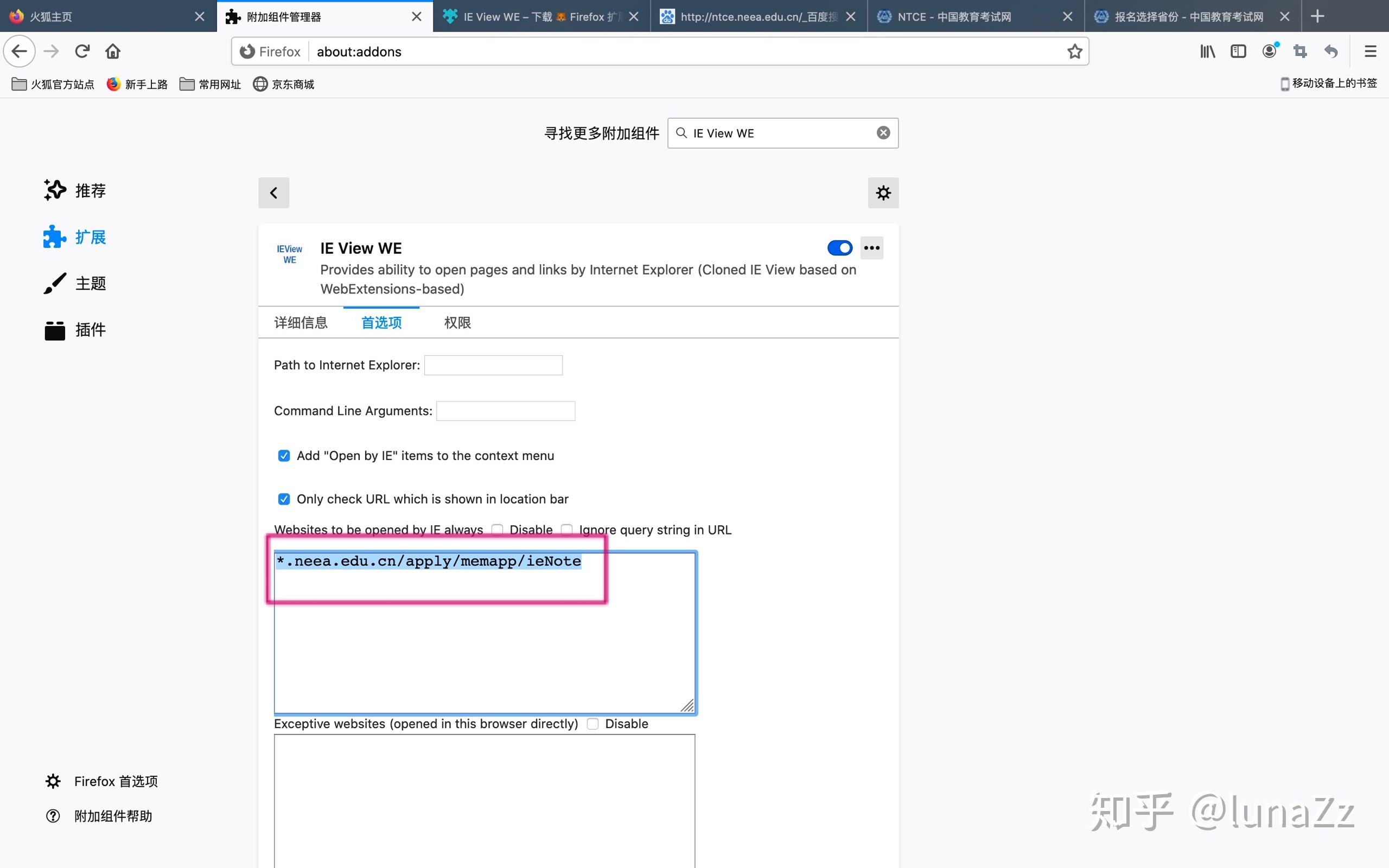Click the screenshot crop tool icon
This screenshot has width=1389, height=868.
tap(1300, 52)
